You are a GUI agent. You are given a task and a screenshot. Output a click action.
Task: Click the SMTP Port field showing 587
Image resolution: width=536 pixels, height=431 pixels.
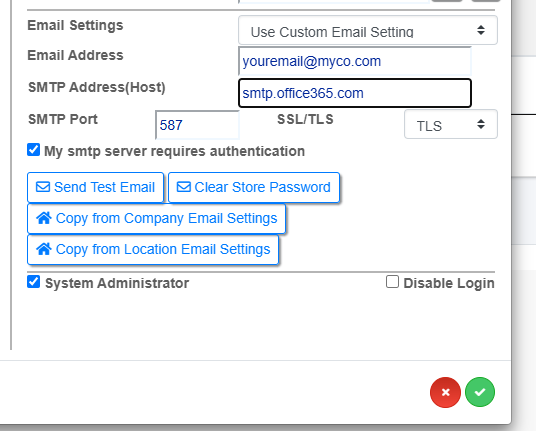pyautogui.click(x=198, y=125)
